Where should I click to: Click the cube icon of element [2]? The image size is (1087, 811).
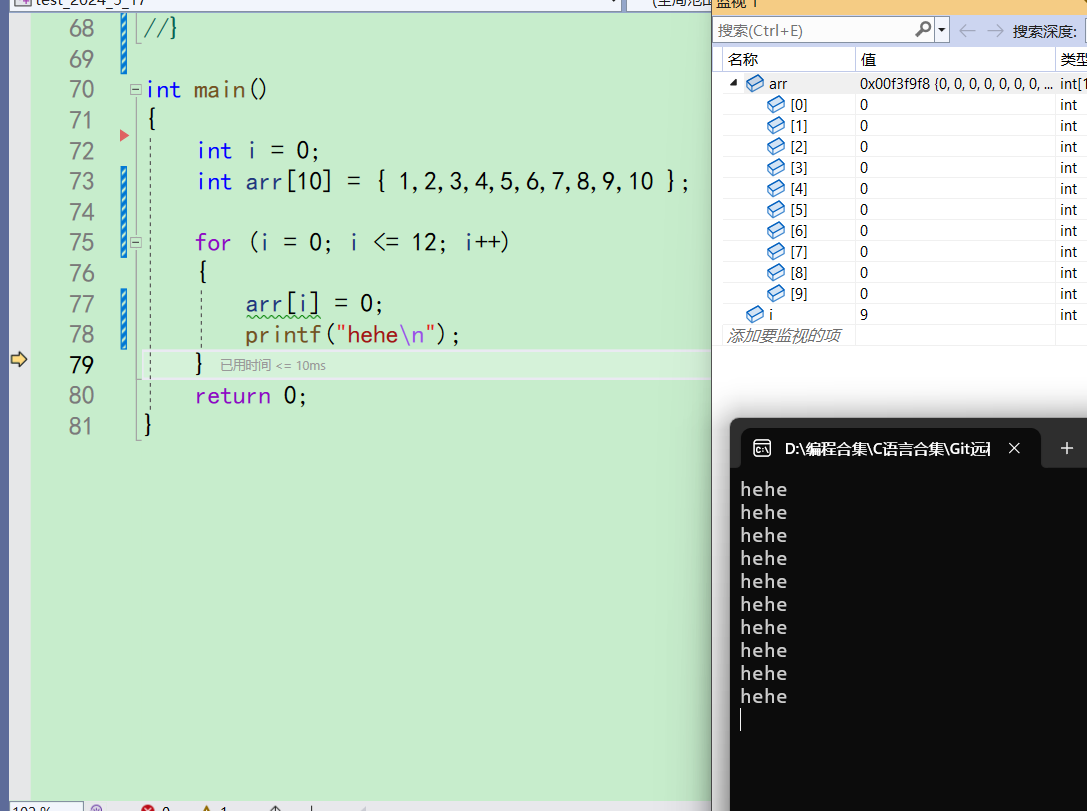click(776, 147)
